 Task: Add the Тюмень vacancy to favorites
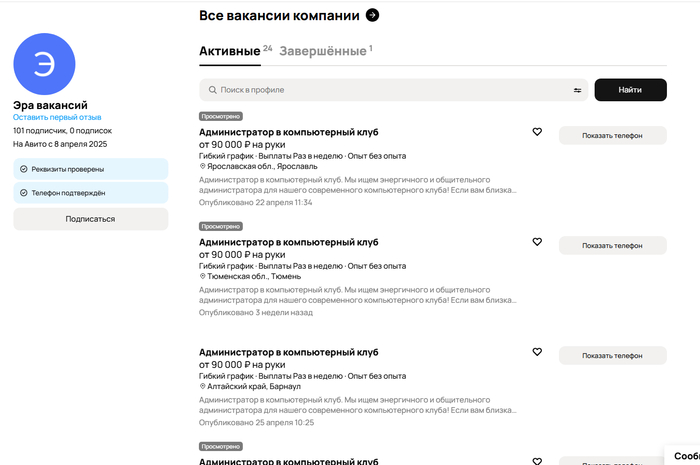537,242
